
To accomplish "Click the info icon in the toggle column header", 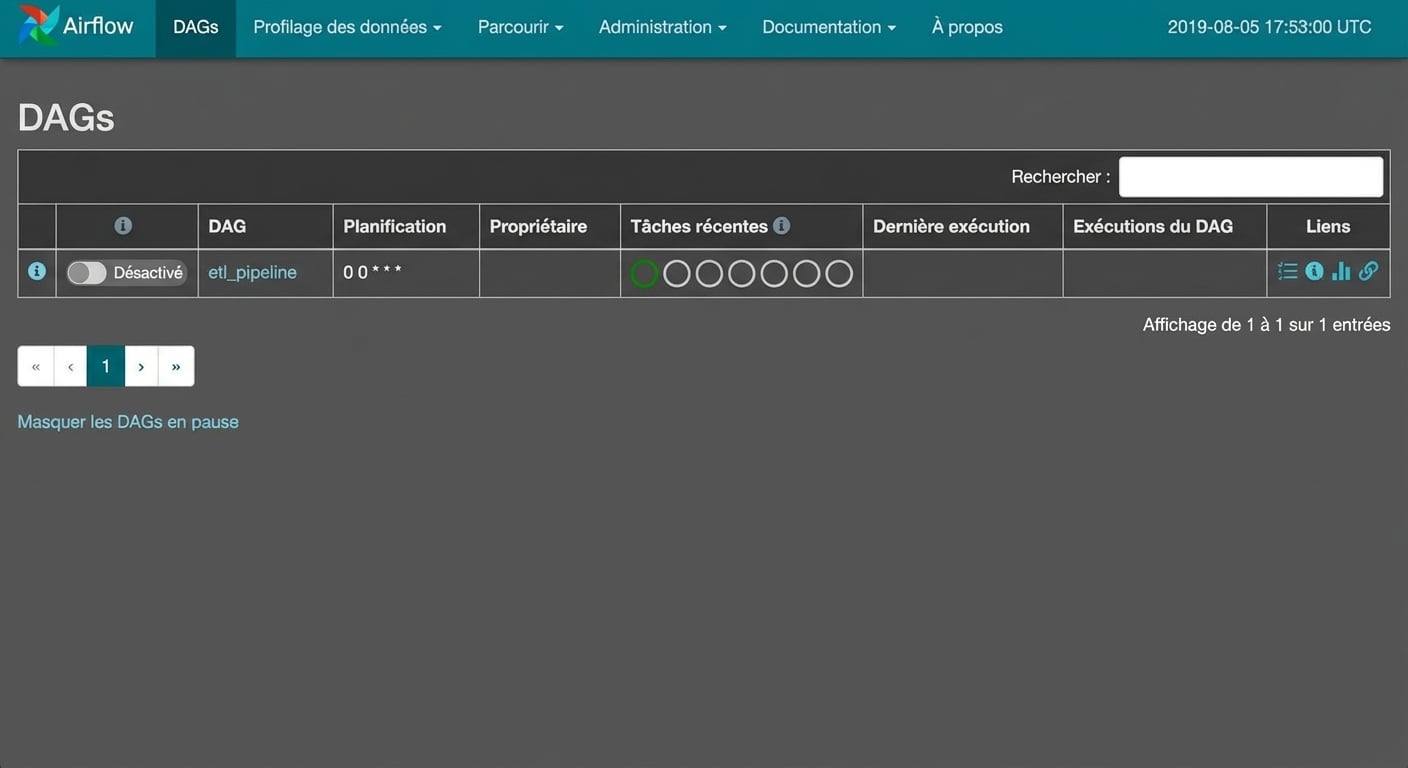I will [123, 226].
